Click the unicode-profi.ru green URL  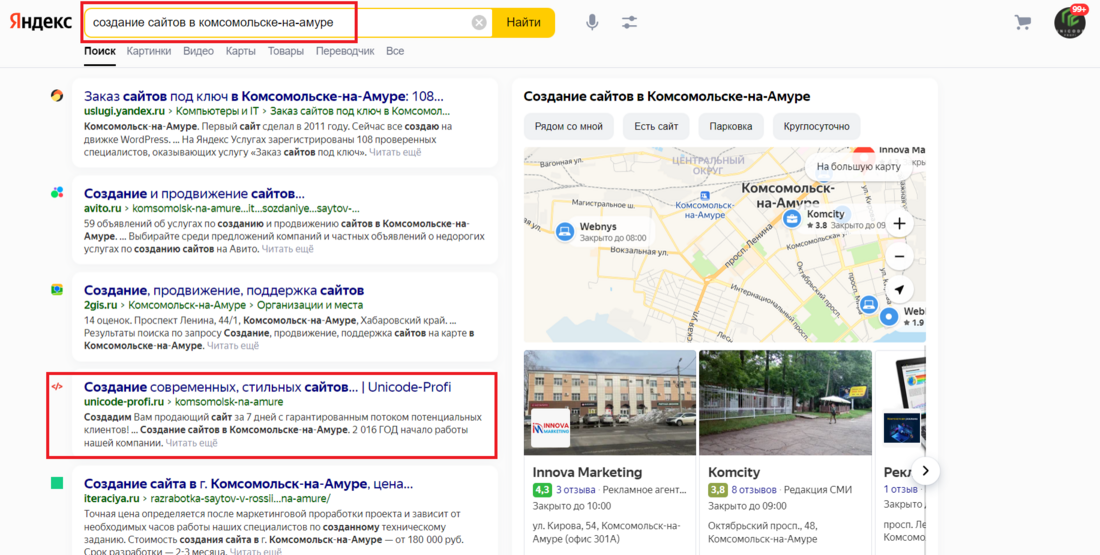coord(123,402)
